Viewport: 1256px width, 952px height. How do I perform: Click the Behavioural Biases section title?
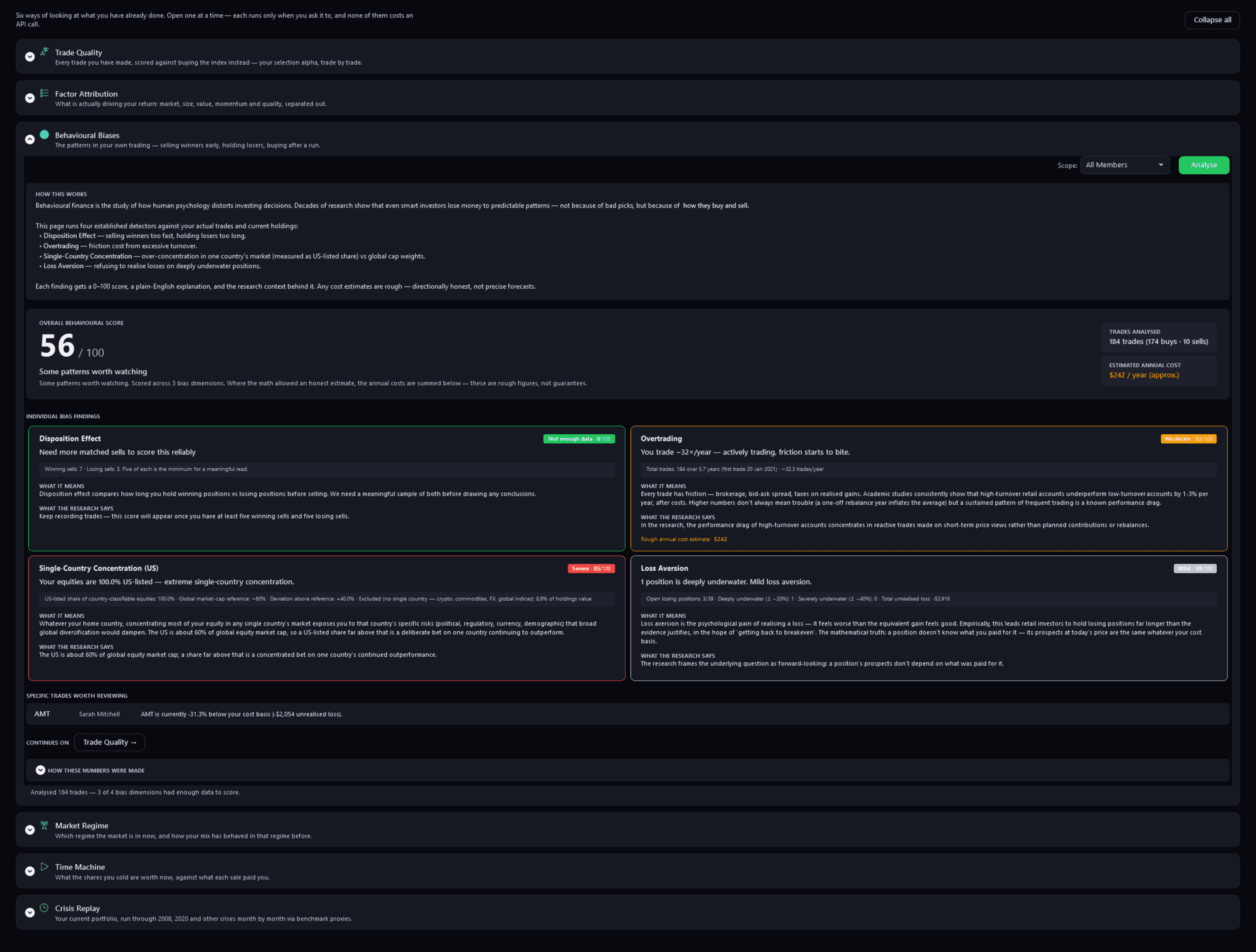[87, 136]
